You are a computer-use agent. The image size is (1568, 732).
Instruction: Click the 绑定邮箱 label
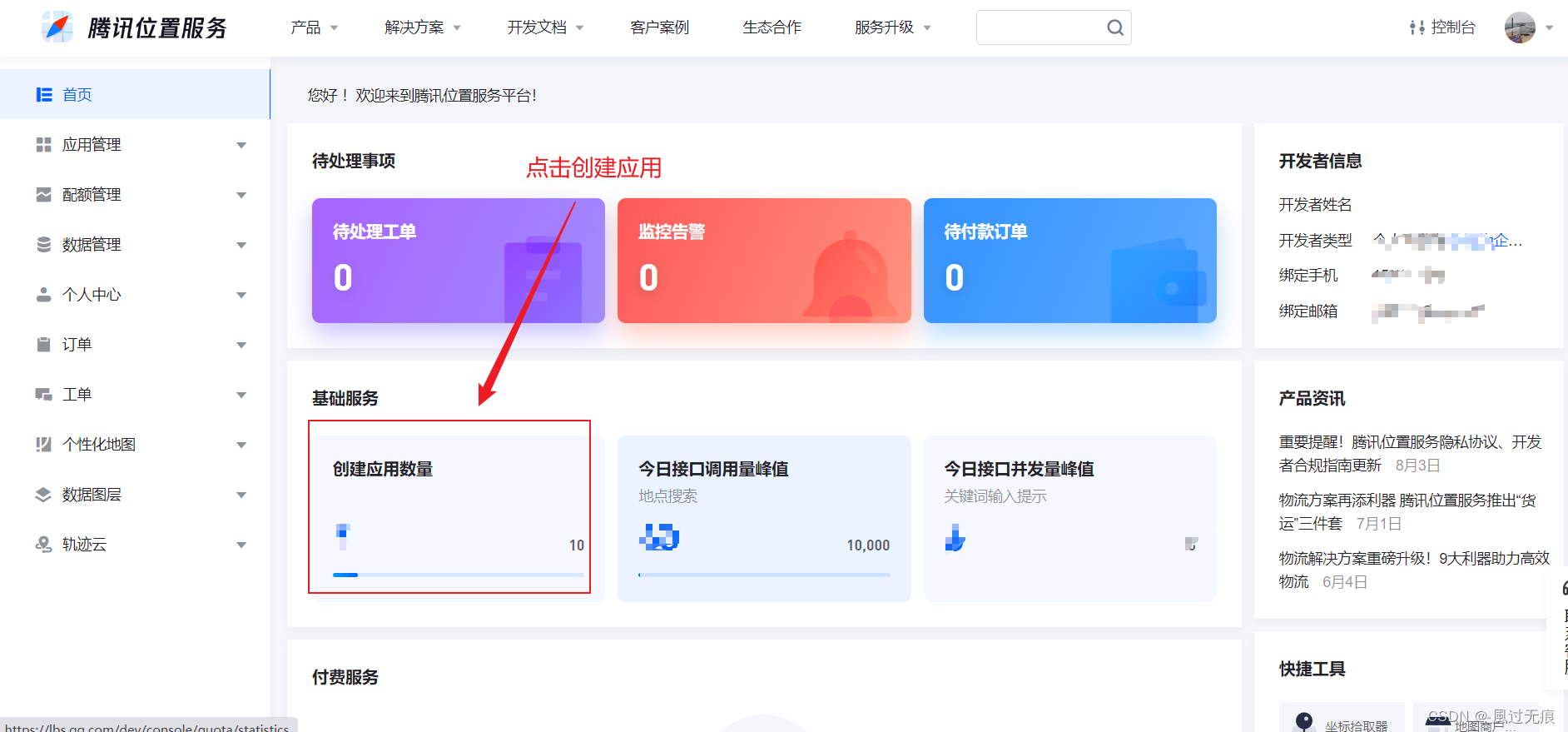(x=1308, y=311)
